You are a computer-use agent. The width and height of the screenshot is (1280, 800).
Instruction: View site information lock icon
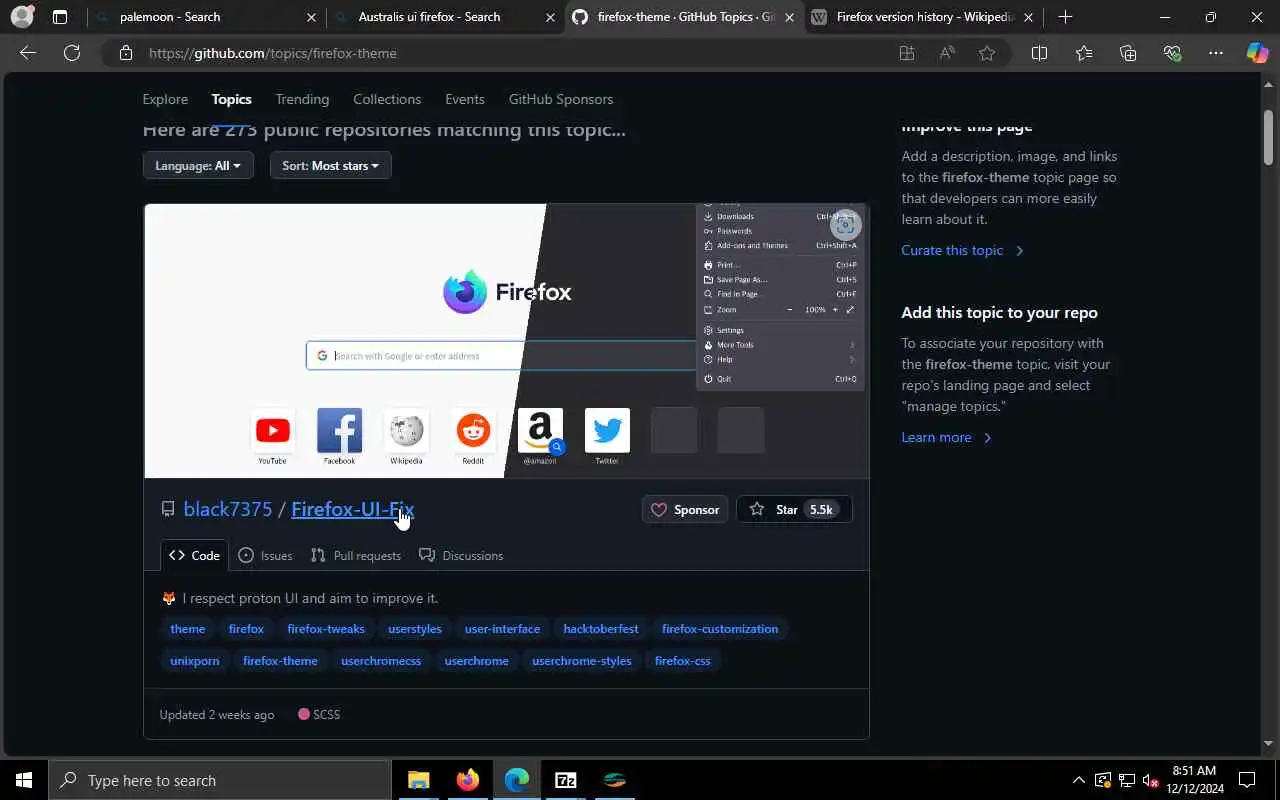click(126, 53)
